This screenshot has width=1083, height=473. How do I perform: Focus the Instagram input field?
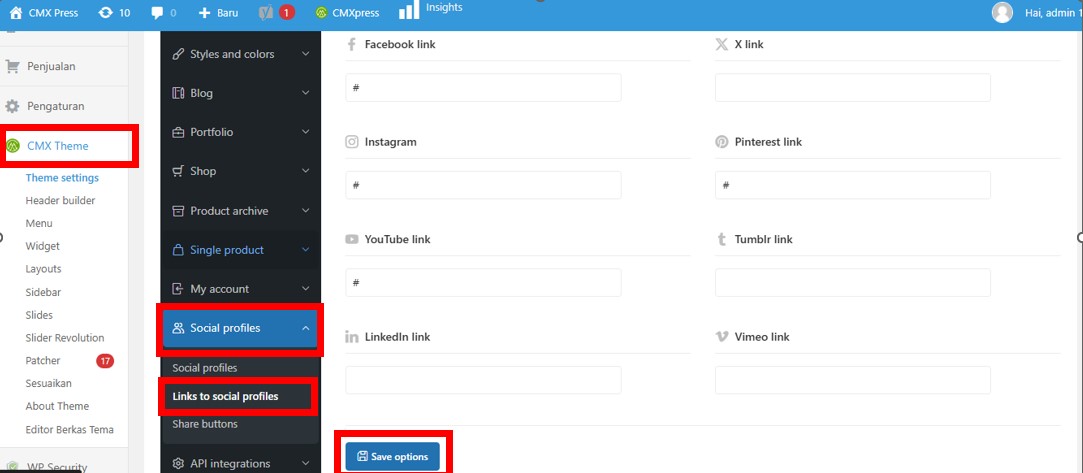(483, 185)
